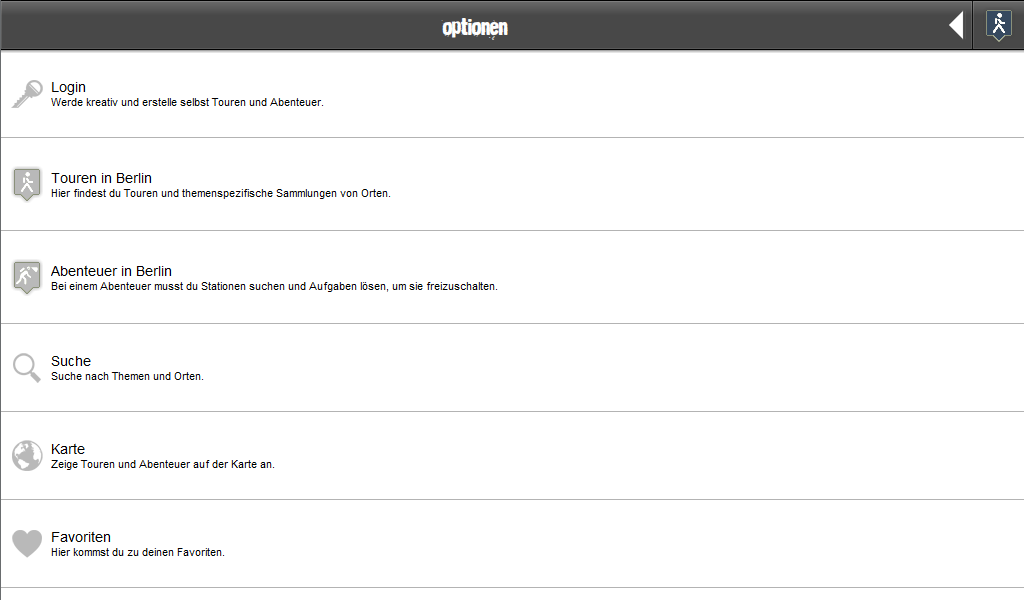Click the Abenteuer climbing figure icon

pos(27,277)
